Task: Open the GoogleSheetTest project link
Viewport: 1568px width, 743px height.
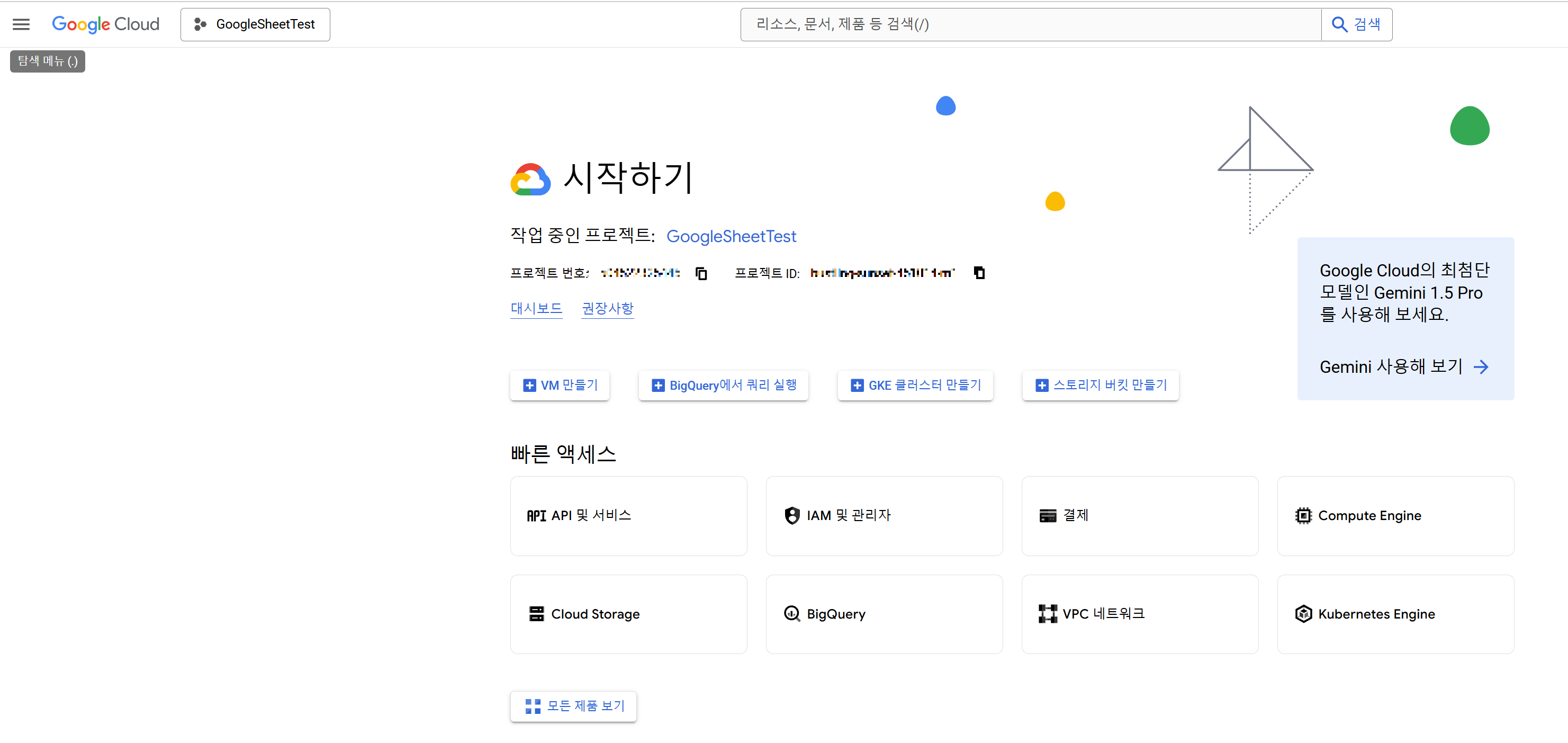Action: pyautogui.click(x=731, y=236)
